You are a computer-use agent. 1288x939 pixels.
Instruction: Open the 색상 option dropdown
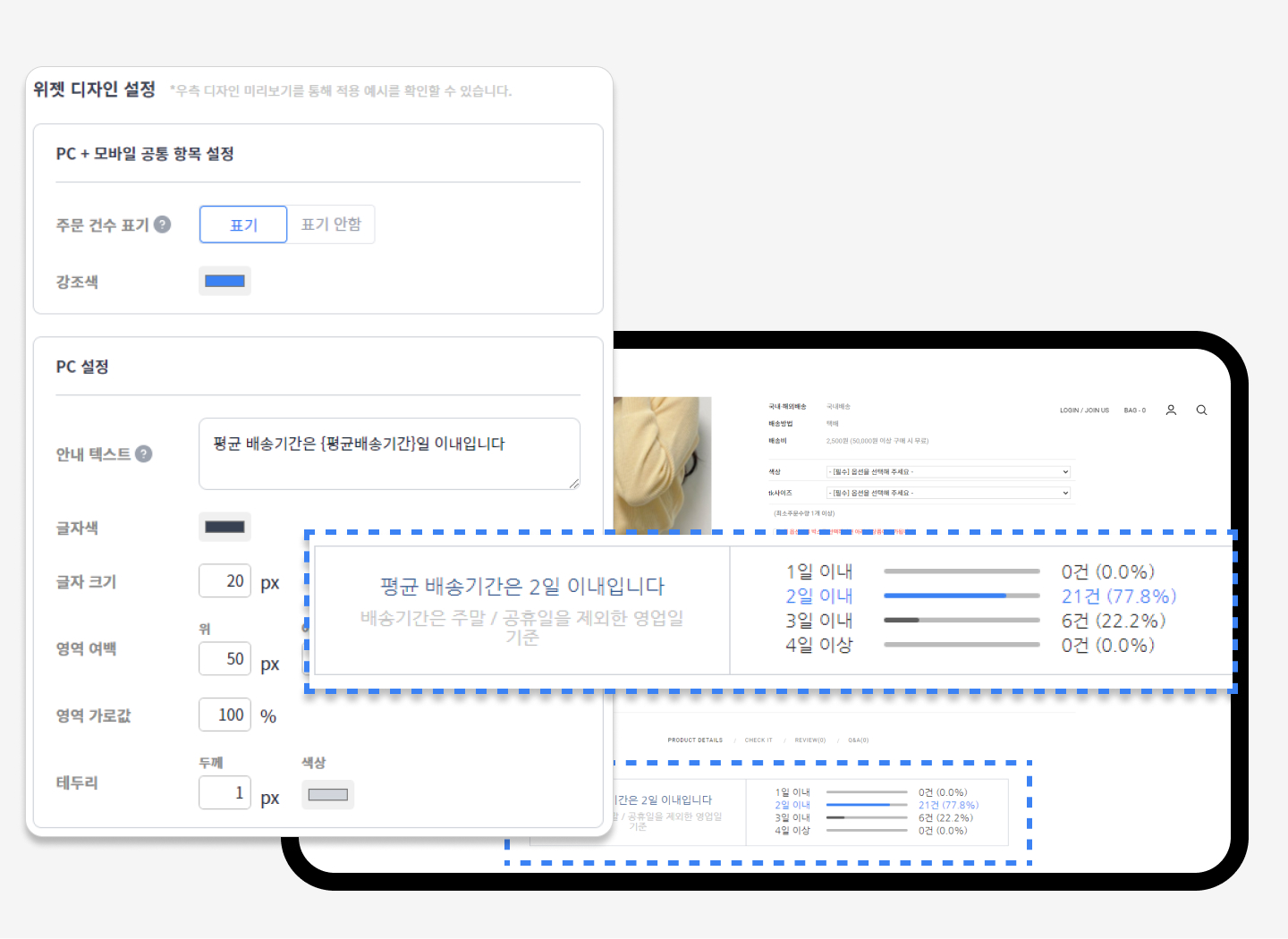point(947,471)
